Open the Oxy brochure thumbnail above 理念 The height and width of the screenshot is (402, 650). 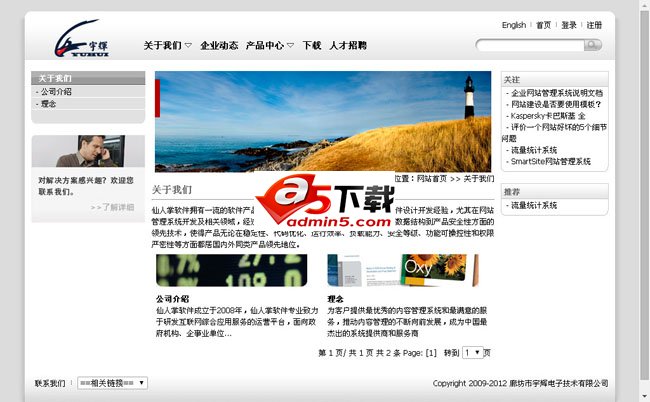[403, 270]
